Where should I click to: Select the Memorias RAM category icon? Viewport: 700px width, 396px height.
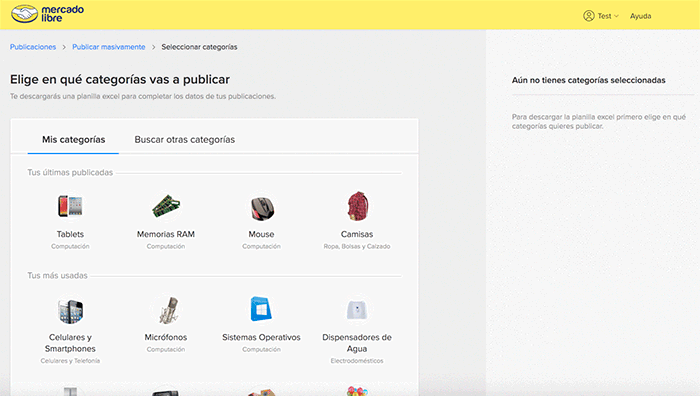pyautogui.click(x=166, y=206)
